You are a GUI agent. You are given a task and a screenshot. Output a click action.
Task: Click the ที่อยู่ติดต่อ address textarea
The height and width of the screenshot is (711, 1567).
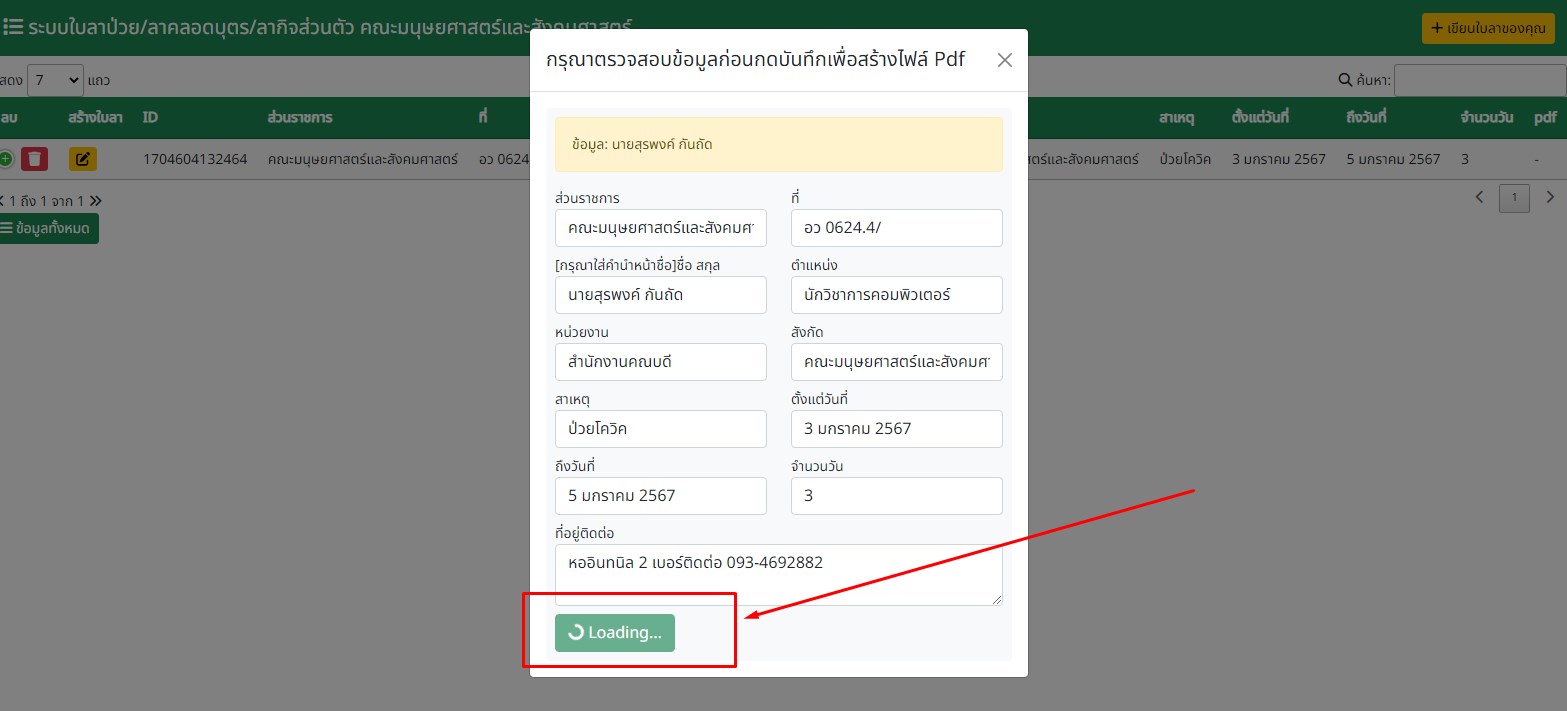779,575
